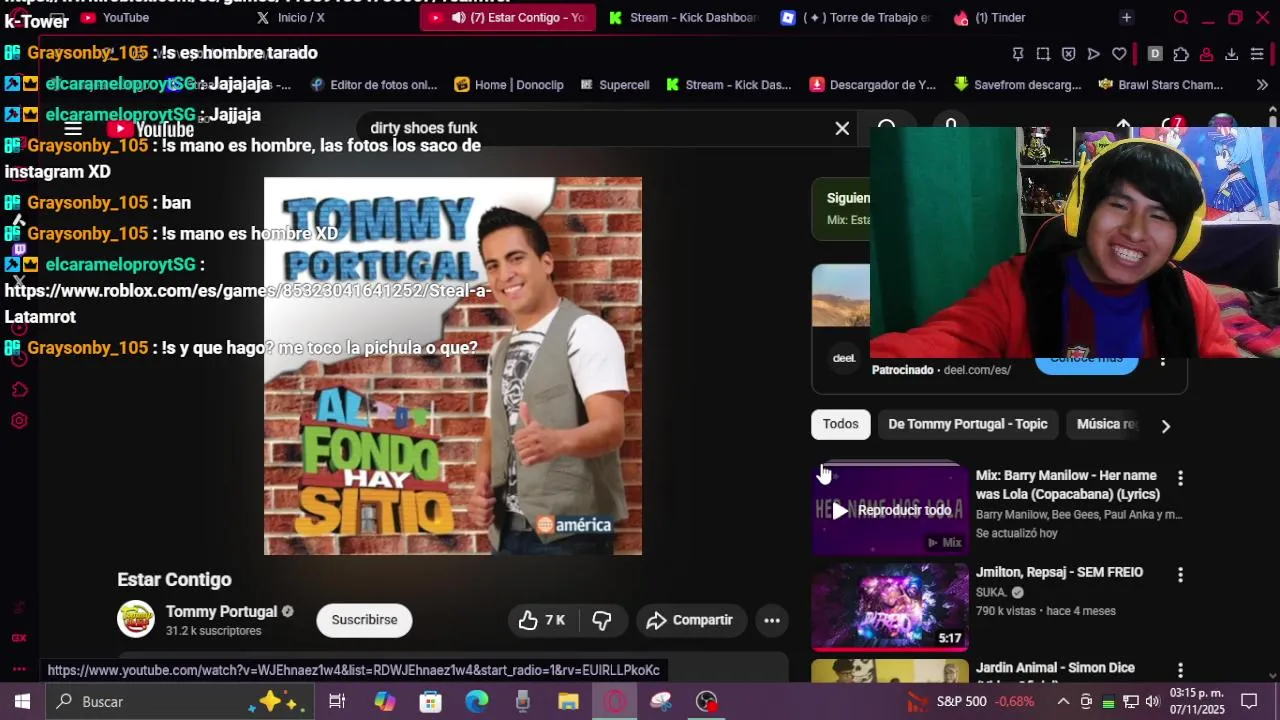
Task: Click the dislike thumbs-down button
Action: (602, 620)
